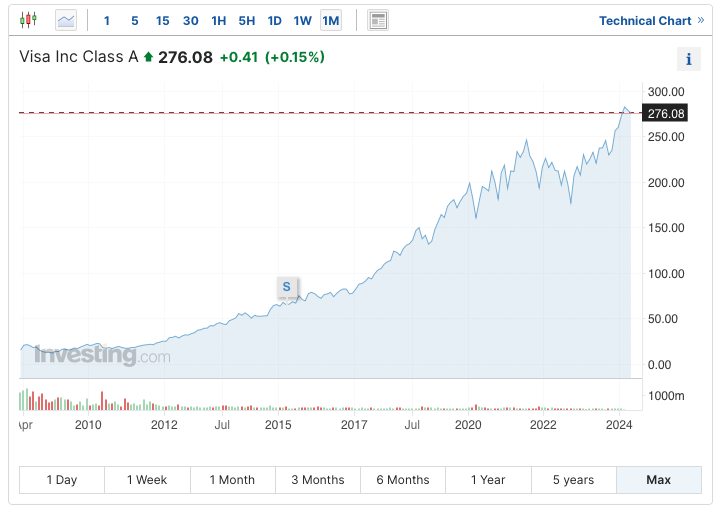The image size is (720, 511).
Task: Select the 1W interval
Action: (303, 21)
